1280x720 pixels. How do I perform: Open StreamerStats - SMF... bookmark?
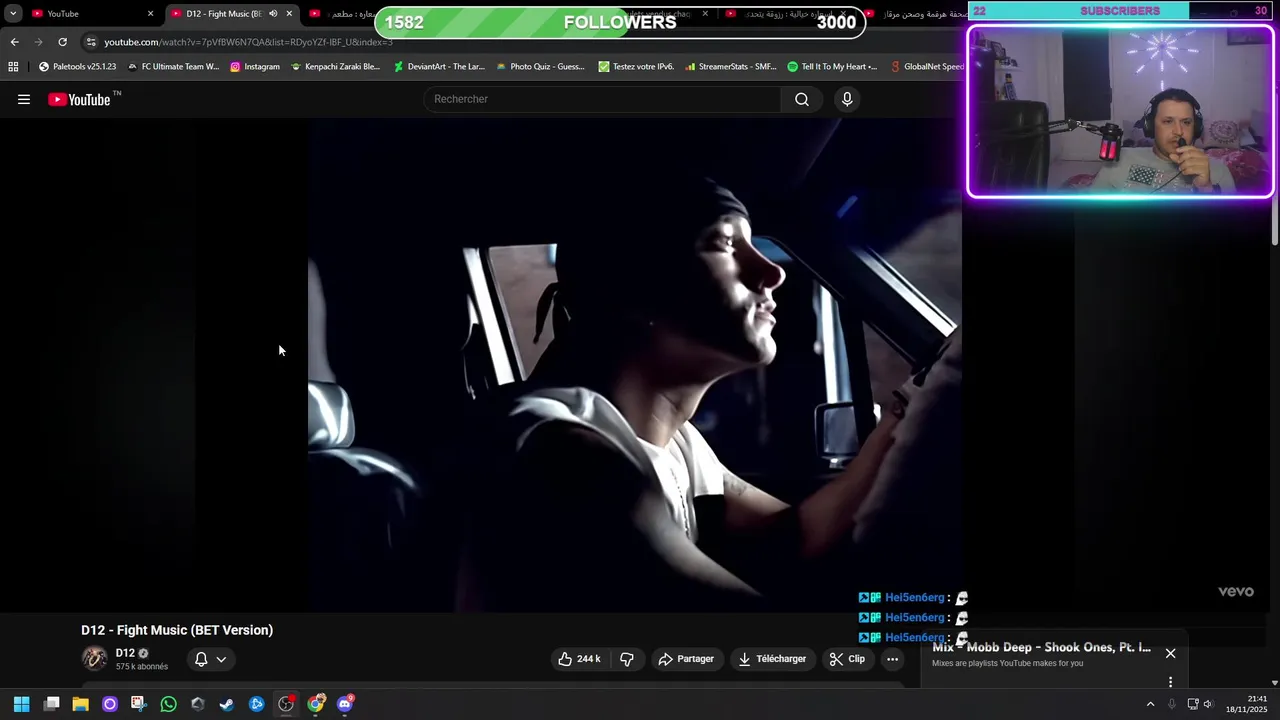coord(731,67)
